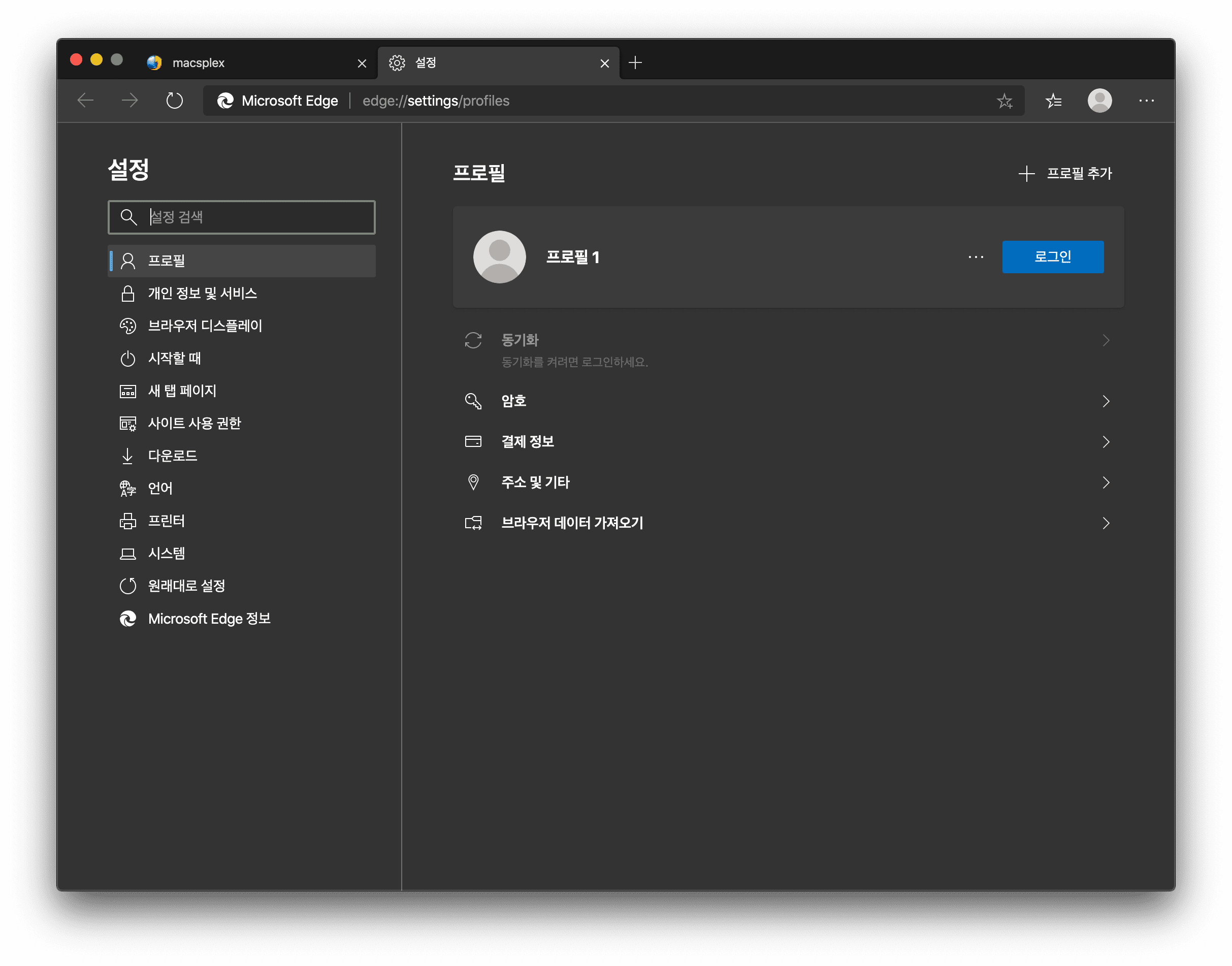The image size is (1232, 966).
Task: Open 언어 settings
Action: pyautogui.click(x=241, y=489)
